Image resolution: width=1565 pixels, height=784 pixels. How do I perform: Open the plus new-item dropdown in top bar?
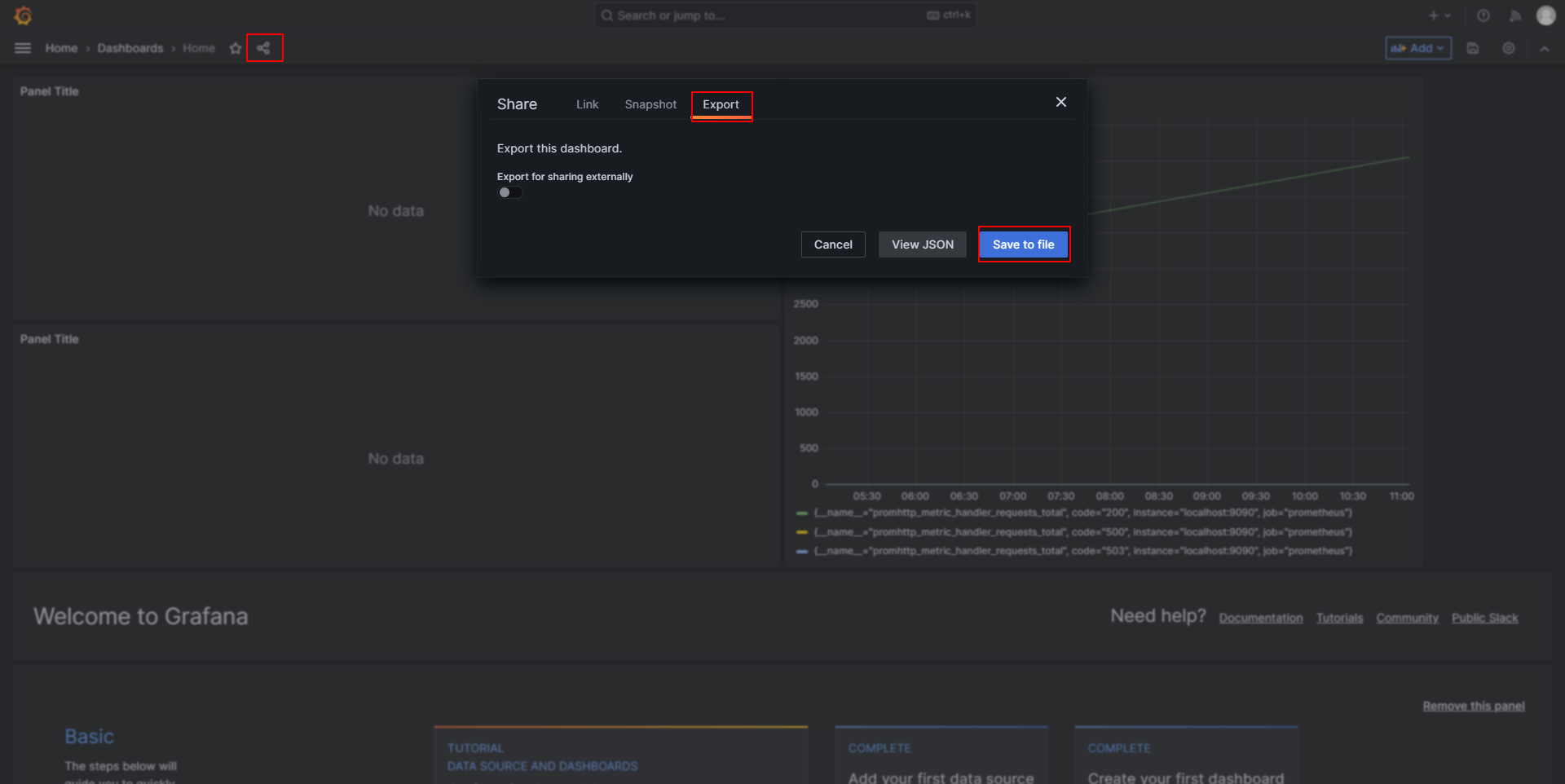coord(1439,15)
